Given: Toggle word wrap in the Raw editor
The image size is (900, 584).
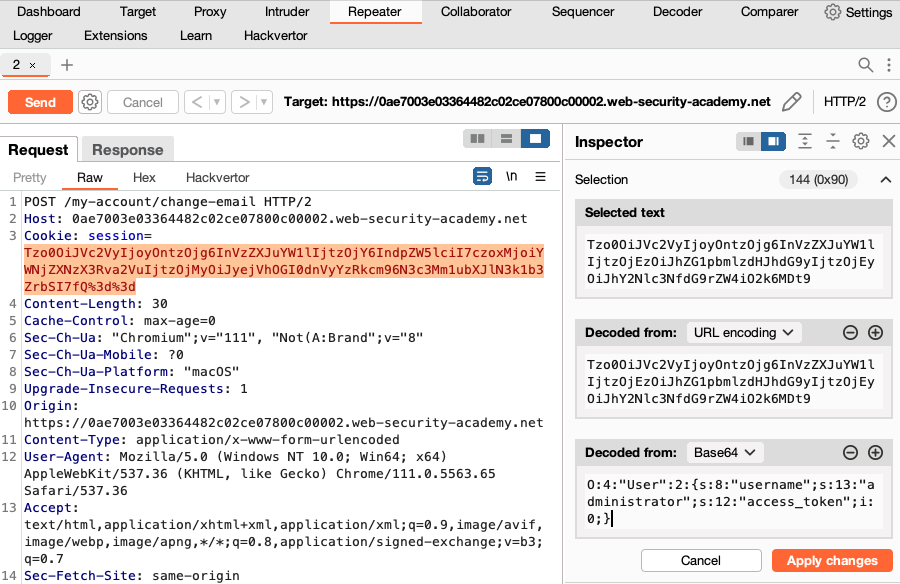Looking at the screenshot, I should tap(483, 176).
